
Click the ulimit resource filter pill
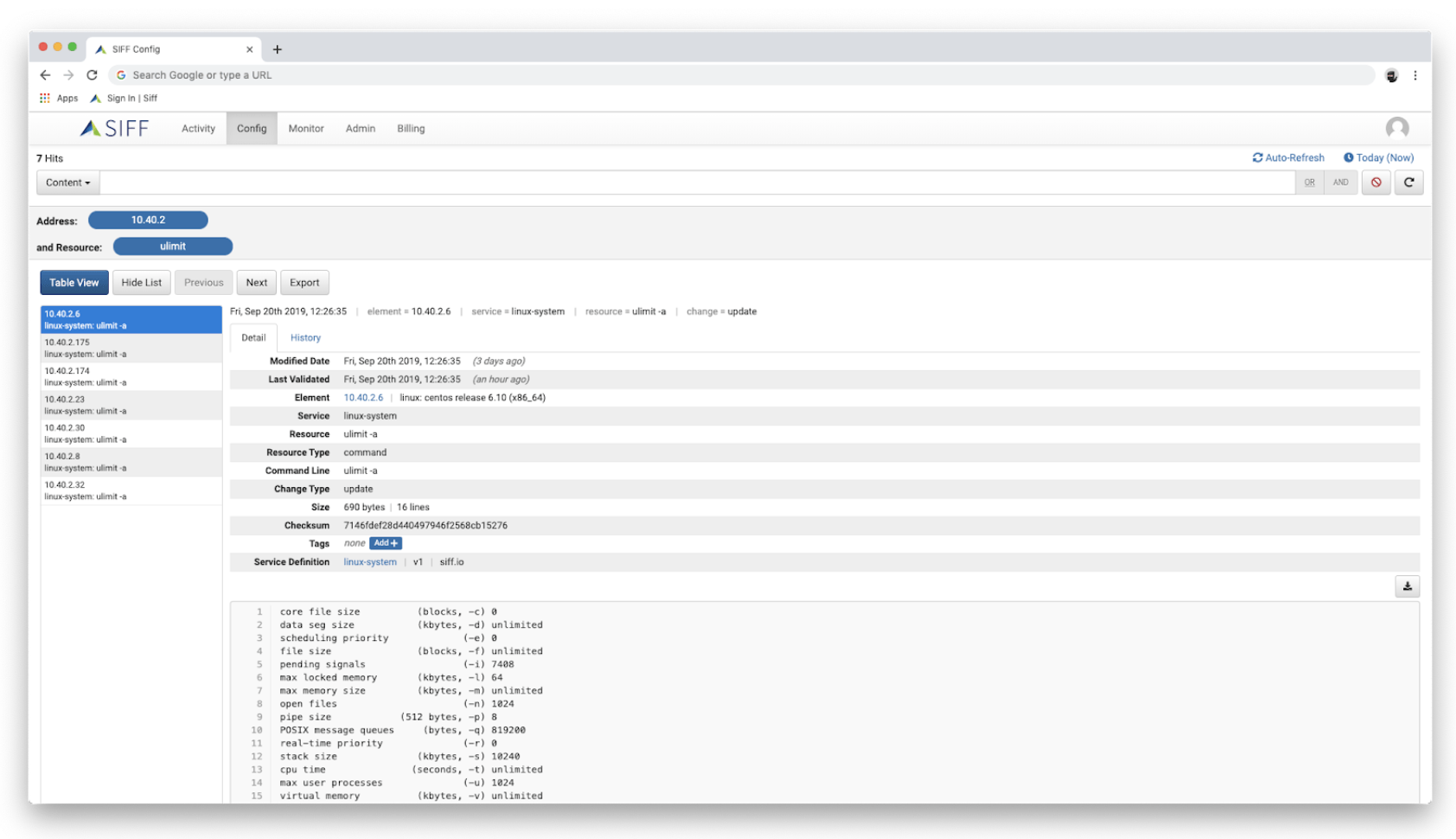pyautogui.click(x=173, y=247)
